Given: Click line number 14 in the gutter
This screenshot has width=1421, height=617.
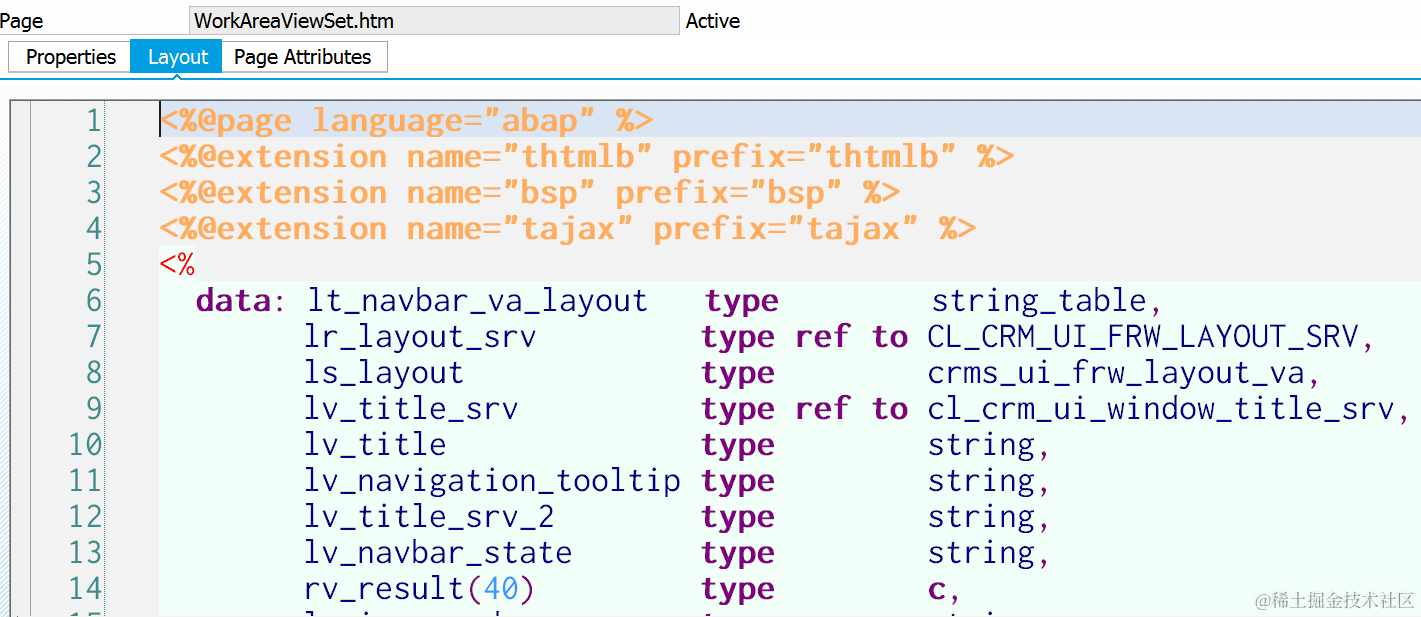Looking at the screenshot, I should click(85, 589).
